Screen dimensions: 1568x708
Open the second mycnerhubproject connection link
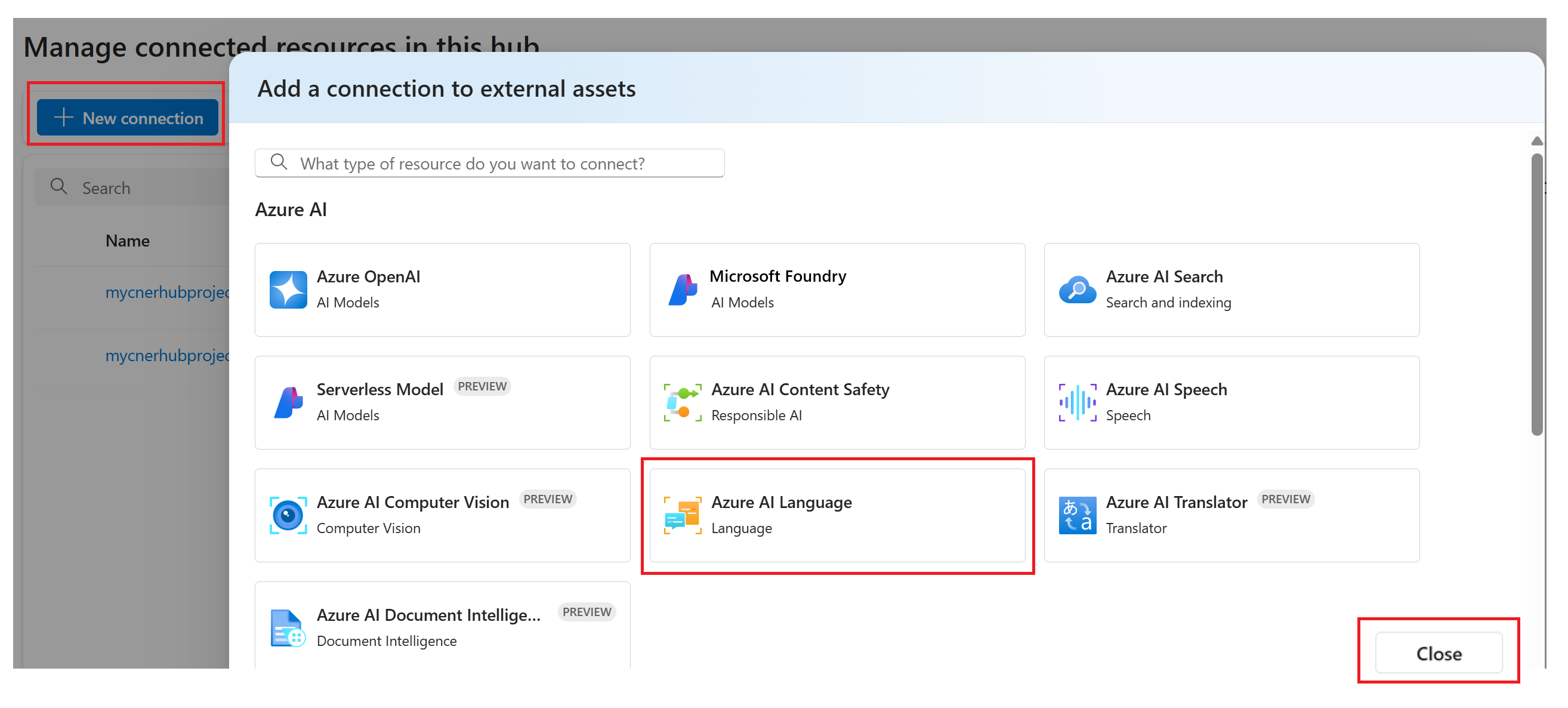(x=168, y=355)
